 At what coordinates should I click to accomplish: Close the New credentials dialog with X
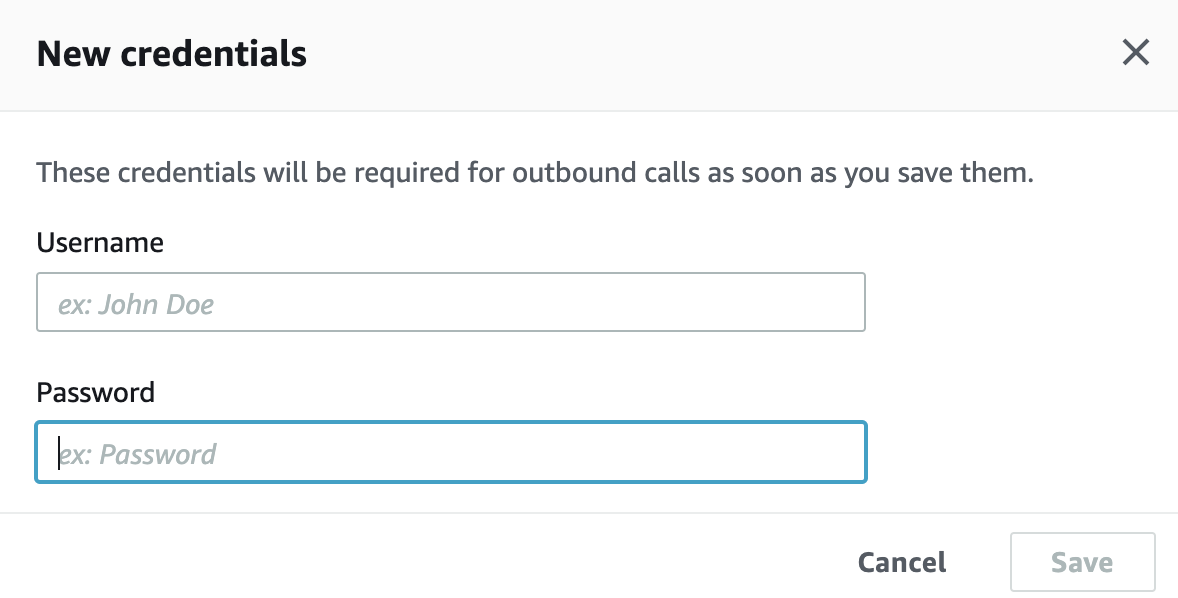[x=1135, y=53]
